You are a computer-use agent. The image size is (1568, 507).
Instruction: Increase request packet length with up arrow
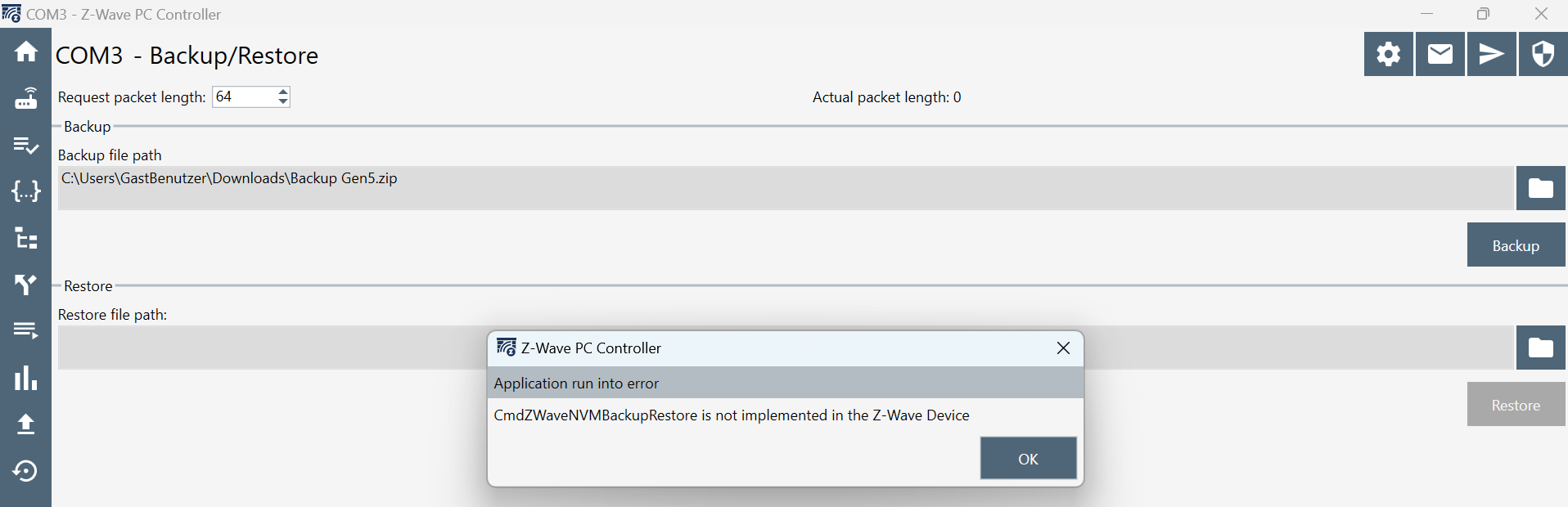click(x=283, y=92)
